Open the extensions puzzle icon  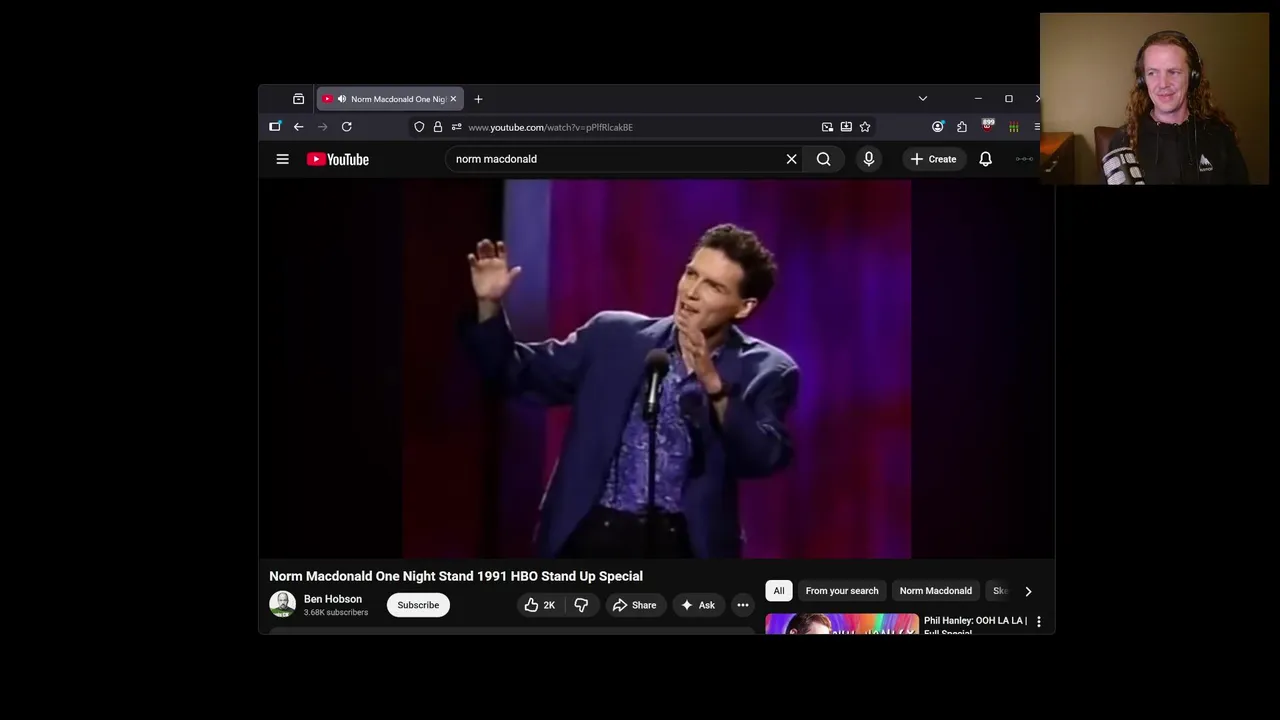pos(962,127)
